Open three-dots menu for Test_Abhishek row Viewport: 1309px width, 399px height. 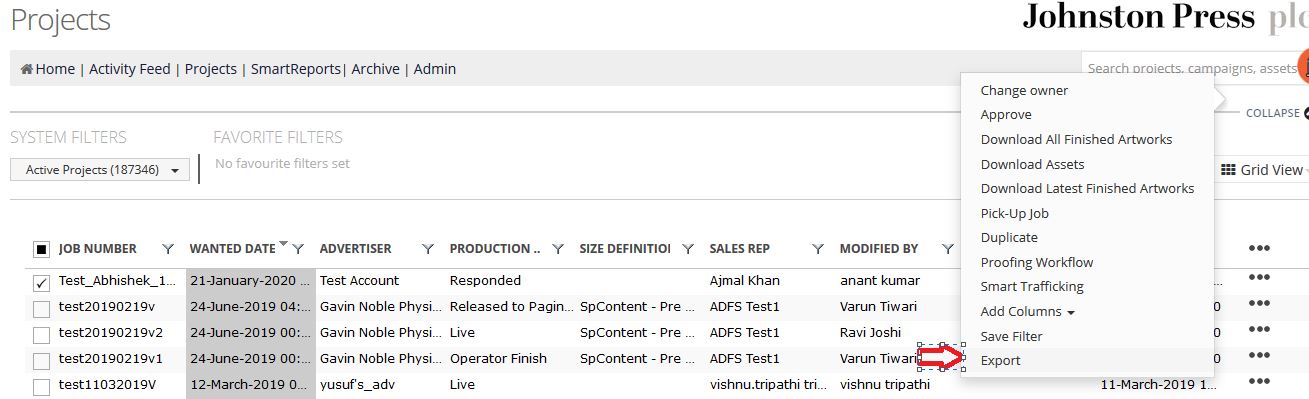(x=1259, y=277)
